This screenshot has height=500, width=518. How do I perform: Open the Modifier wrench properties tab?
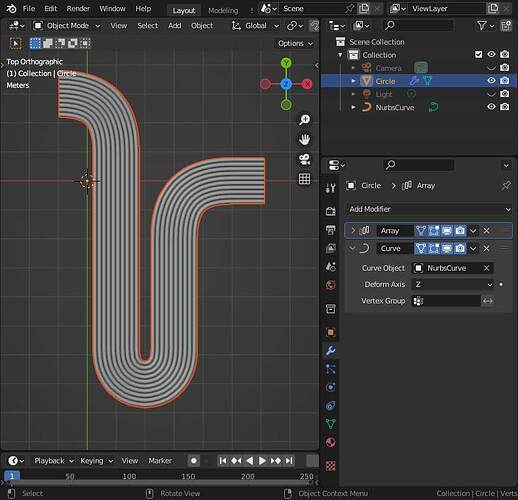[330, 351]
